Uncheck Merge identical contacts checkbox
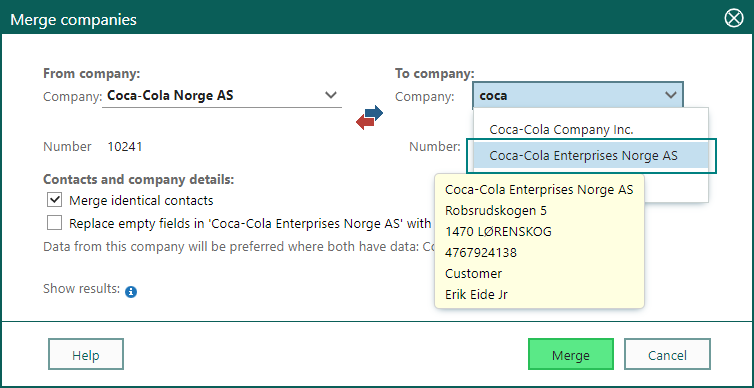Viewport: 754px width, 388px height. (x=54, y=200)
